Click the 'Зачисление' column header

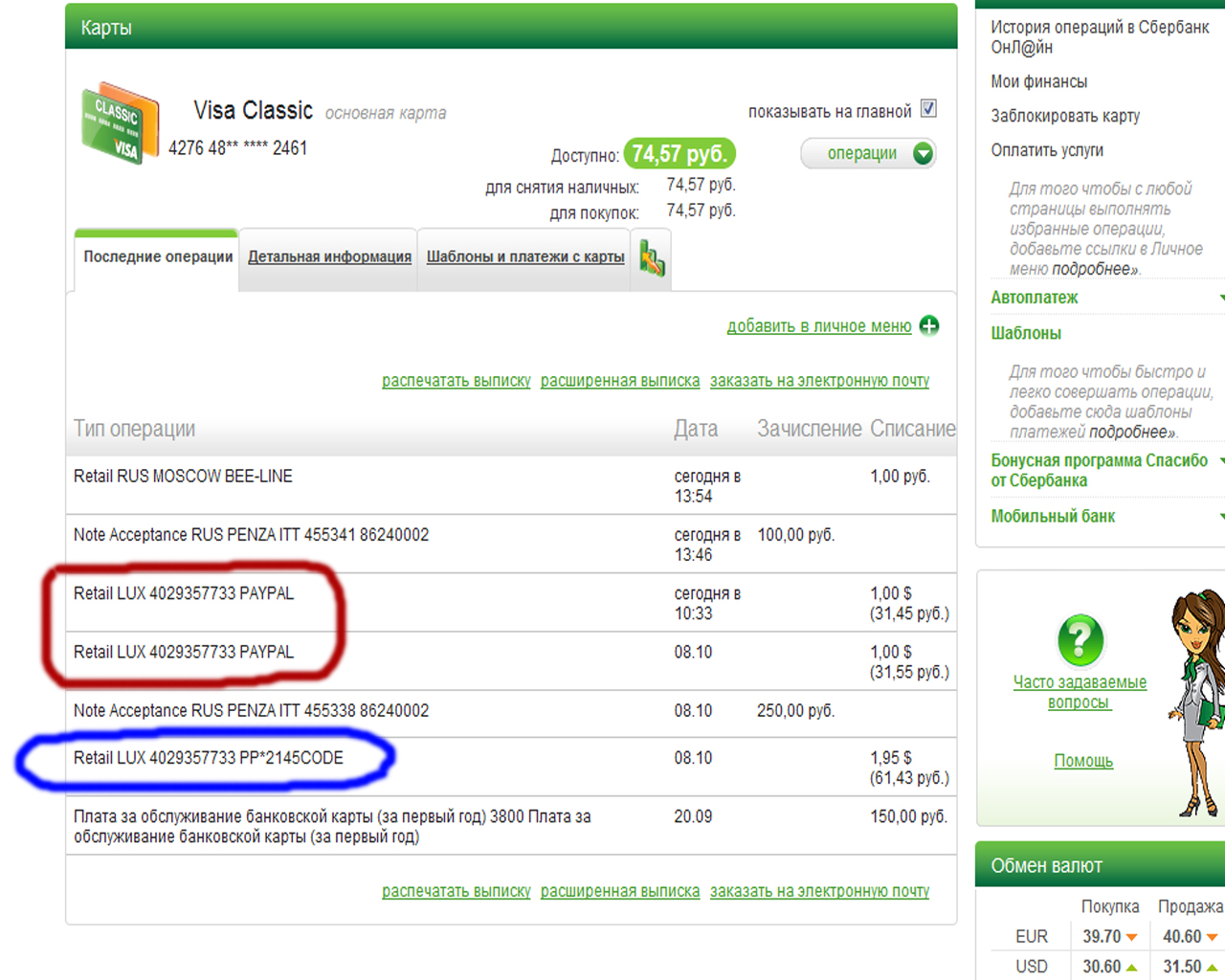point(810,429)
